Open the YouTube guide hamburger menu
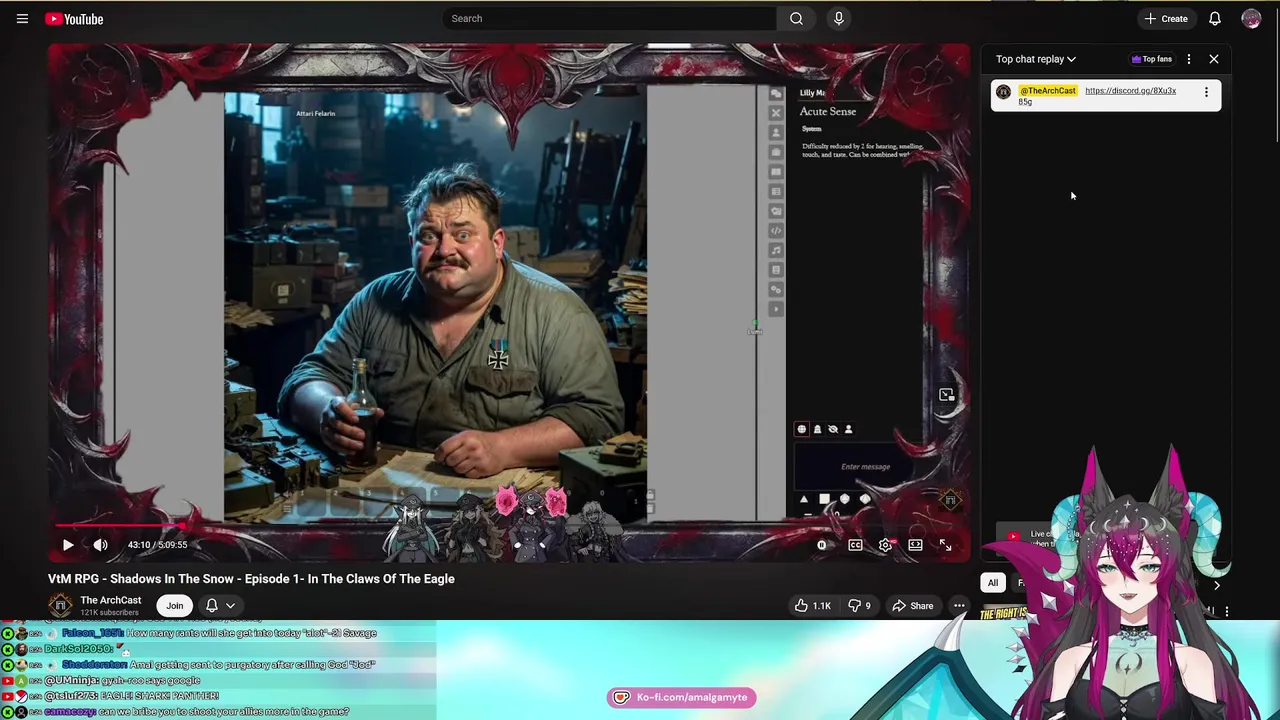Viewport: 1280px width, 720px height. coord(22,19)
